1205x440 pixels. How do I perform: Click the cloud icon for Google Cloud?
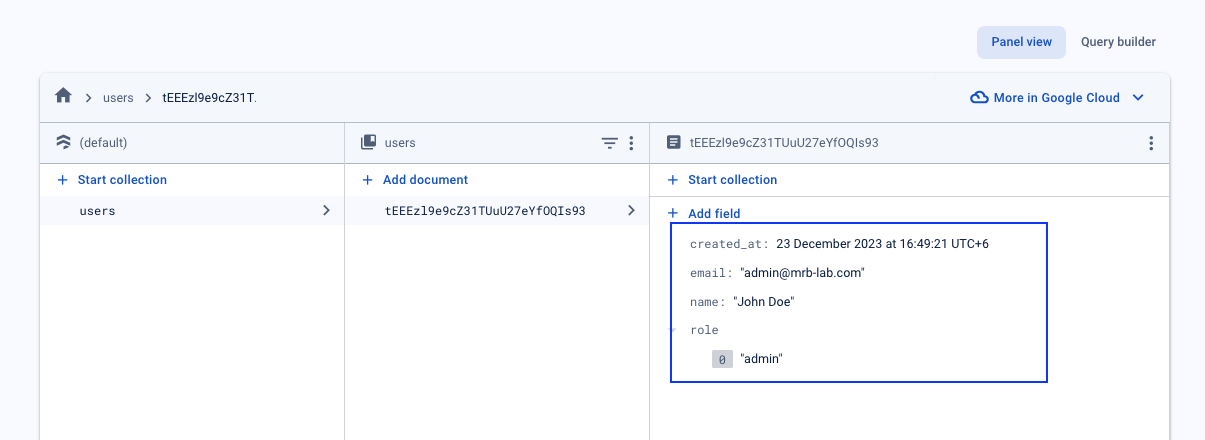[979, 98]
